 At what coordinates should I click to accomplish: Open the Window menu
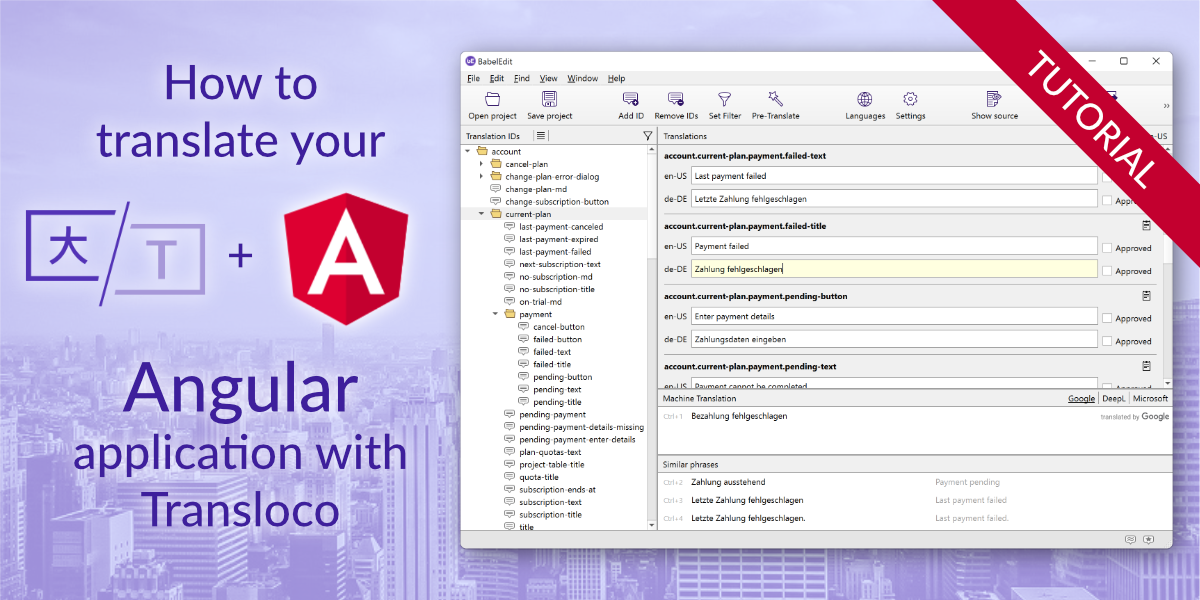click(583, 78)
